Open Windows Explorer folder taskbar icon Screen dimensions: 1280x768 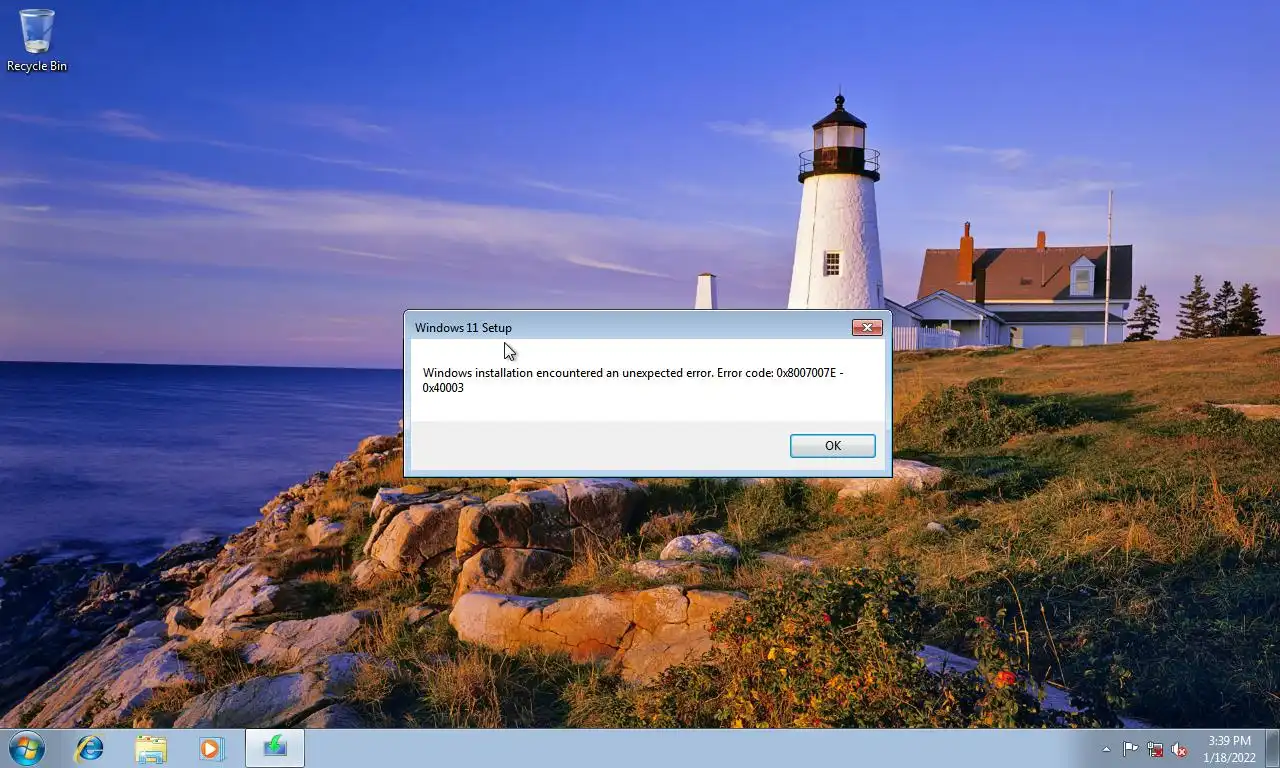(x=151, y=748)
